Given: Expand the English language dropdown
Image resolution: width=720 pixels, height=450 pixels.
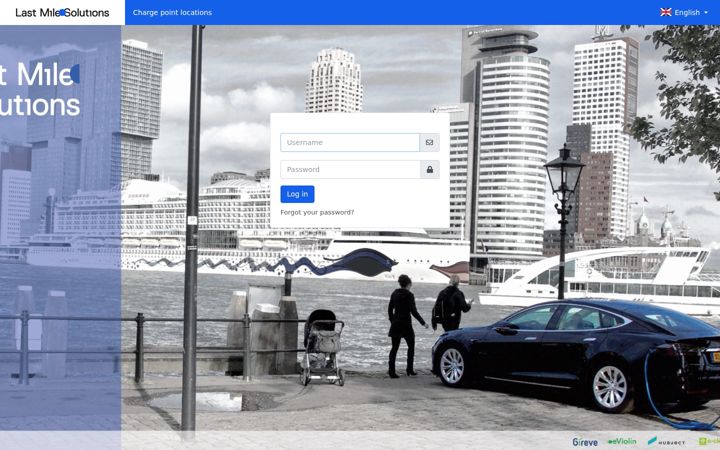Looking at the screenshot, I should pos(684,12).
